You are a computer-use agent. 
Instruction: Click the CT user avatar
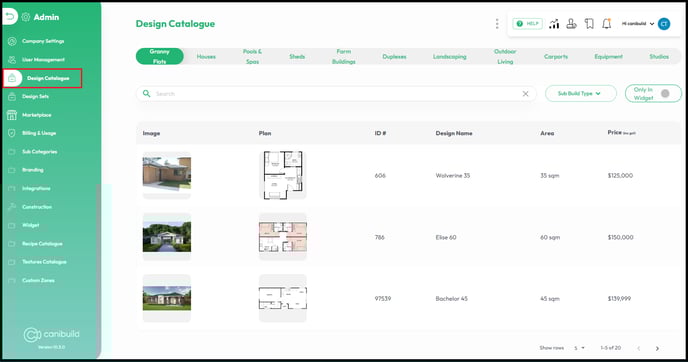click(x=664, y=24)
